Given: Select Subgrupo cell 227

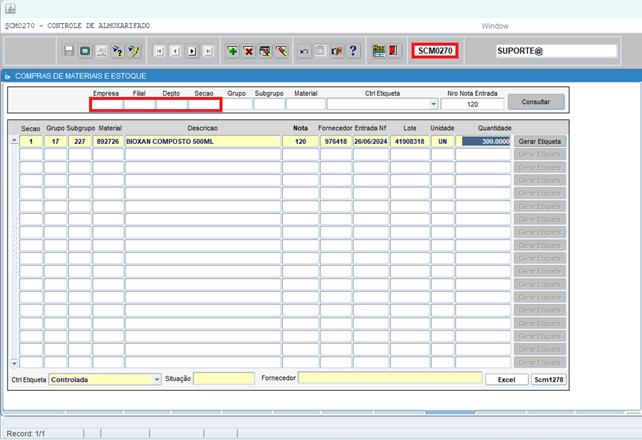Looking at the screenshot, I should click(x=80, y=141).
